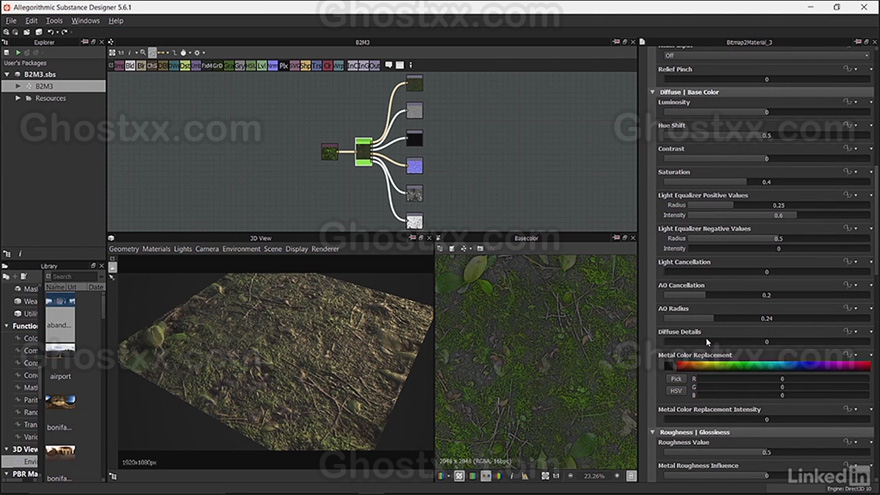Select the Blur (Blr) node shortcut
The width and height of the screenshot is (880, 495).
[x=141, y=66]
